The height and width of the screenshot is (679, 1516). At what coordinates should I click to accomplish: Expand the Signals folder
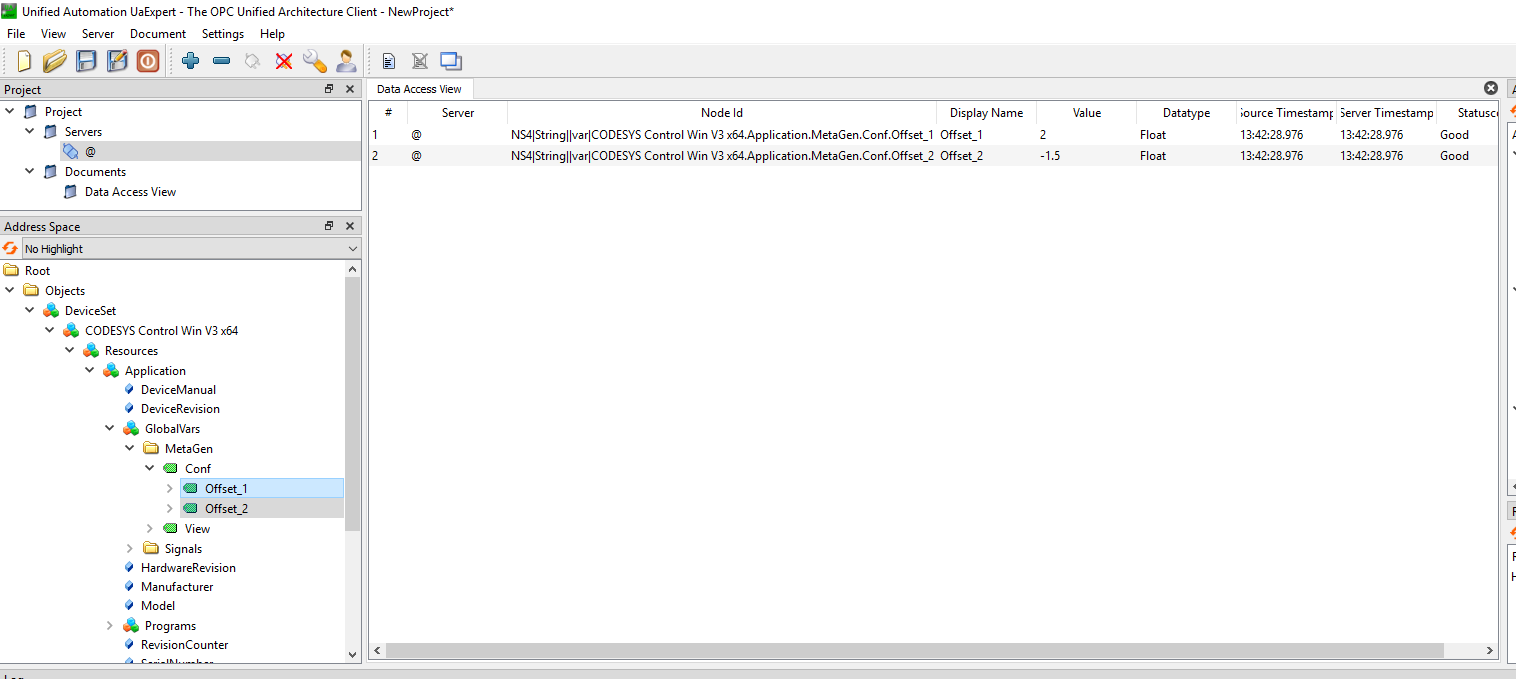[x=130, y=548]
